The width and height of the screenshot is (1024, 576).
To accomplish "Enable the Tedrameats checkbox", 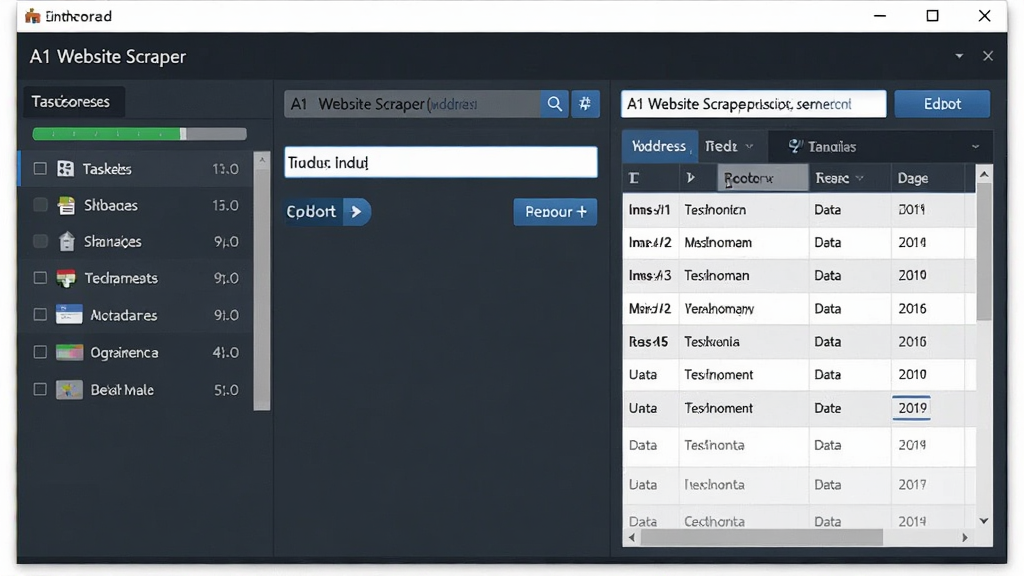I will click(x=40, y=278).
